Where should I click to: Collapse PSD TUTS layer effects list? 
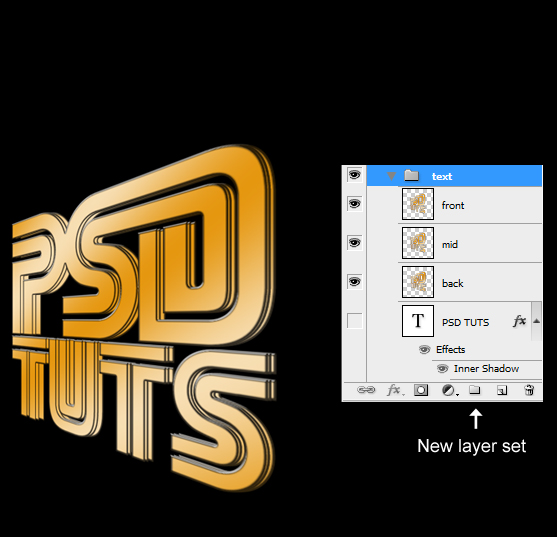tap(536, 321)
